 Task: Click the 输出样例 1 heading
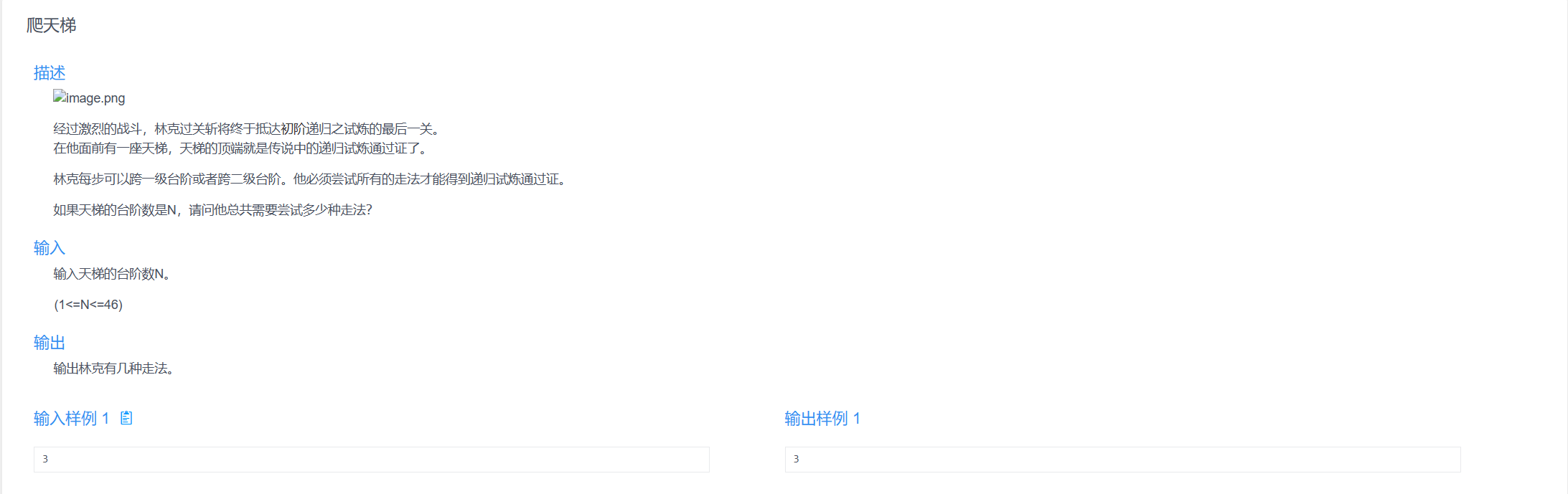(822, 418)
